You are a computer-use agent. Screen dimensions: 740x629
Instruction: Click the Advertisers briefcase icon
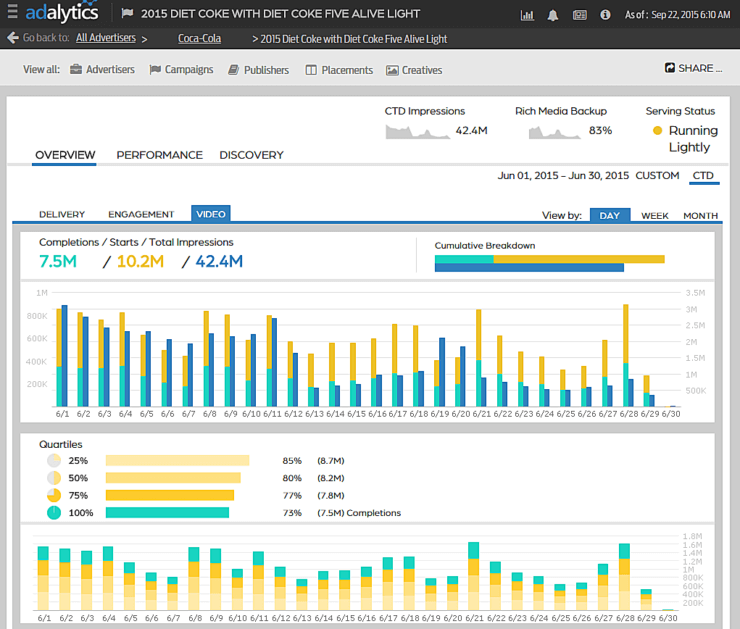pos(76,69)
